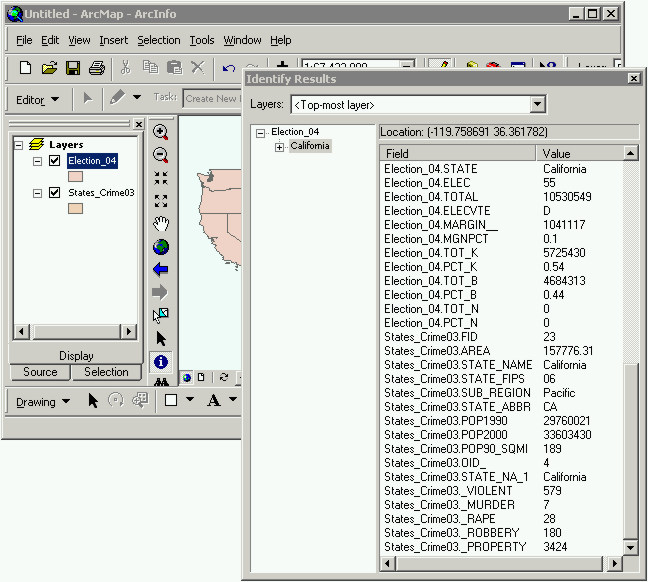The height and width of the screenshot is (582, 648).
Task: Save the map with floppy disk icon
Action: (x=73, y=67)
